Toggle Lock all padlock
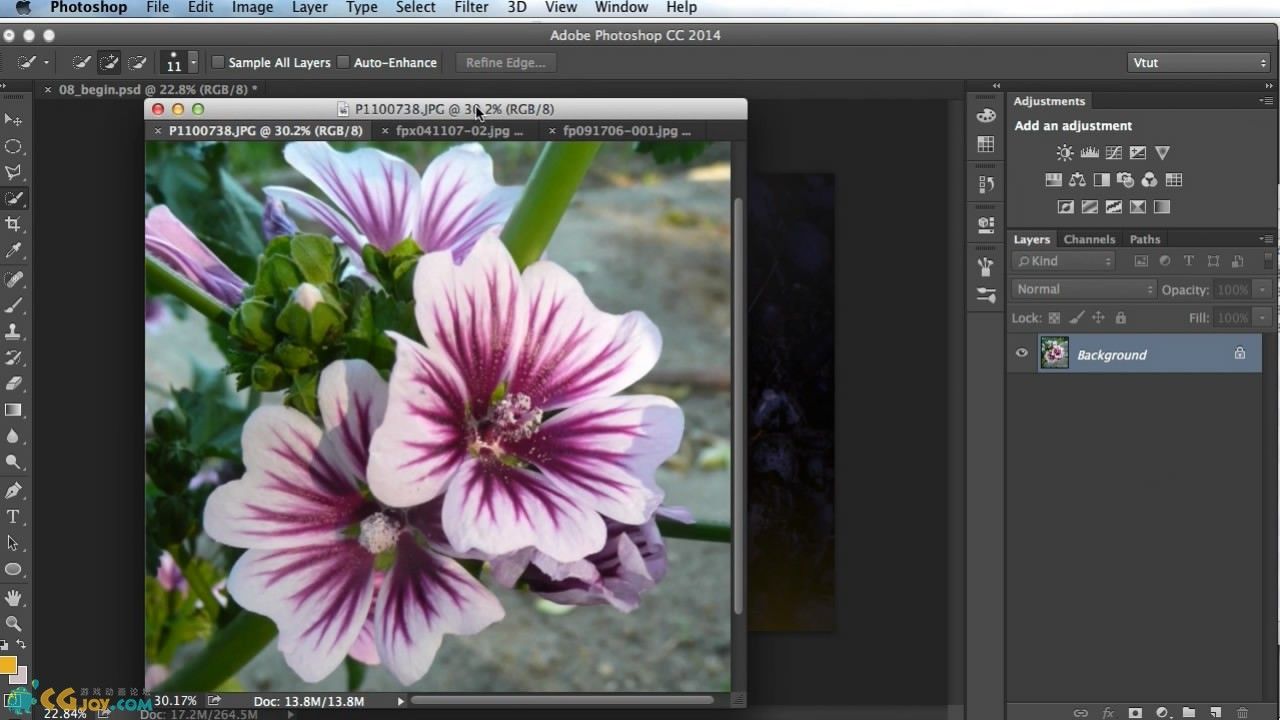 click(x=1120, y=318)
